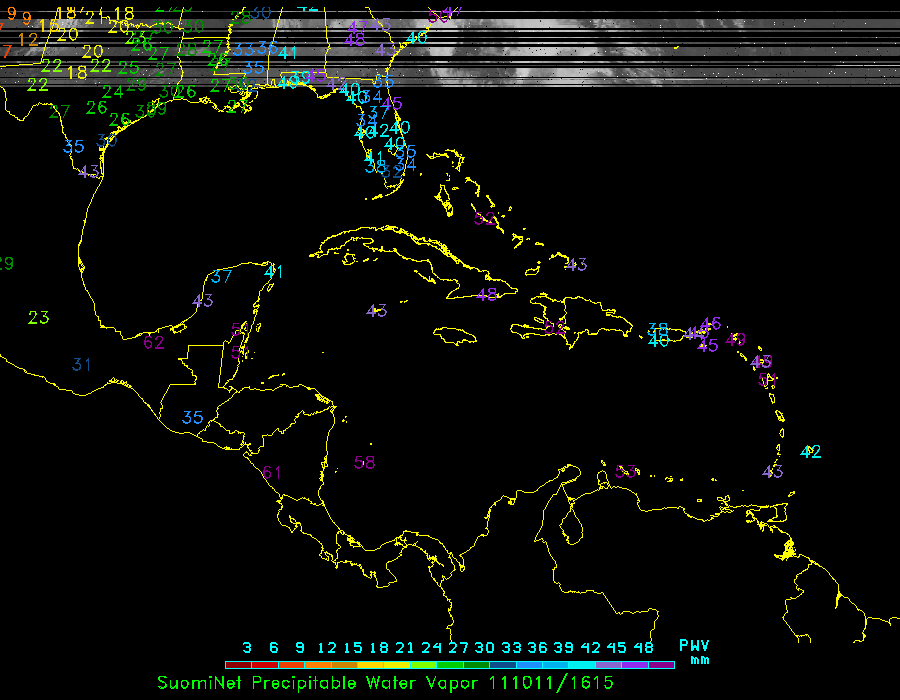This screenshot has width=900, height=700.
Task: Click the 48 value on eastern Cuba
Action: 487,295
